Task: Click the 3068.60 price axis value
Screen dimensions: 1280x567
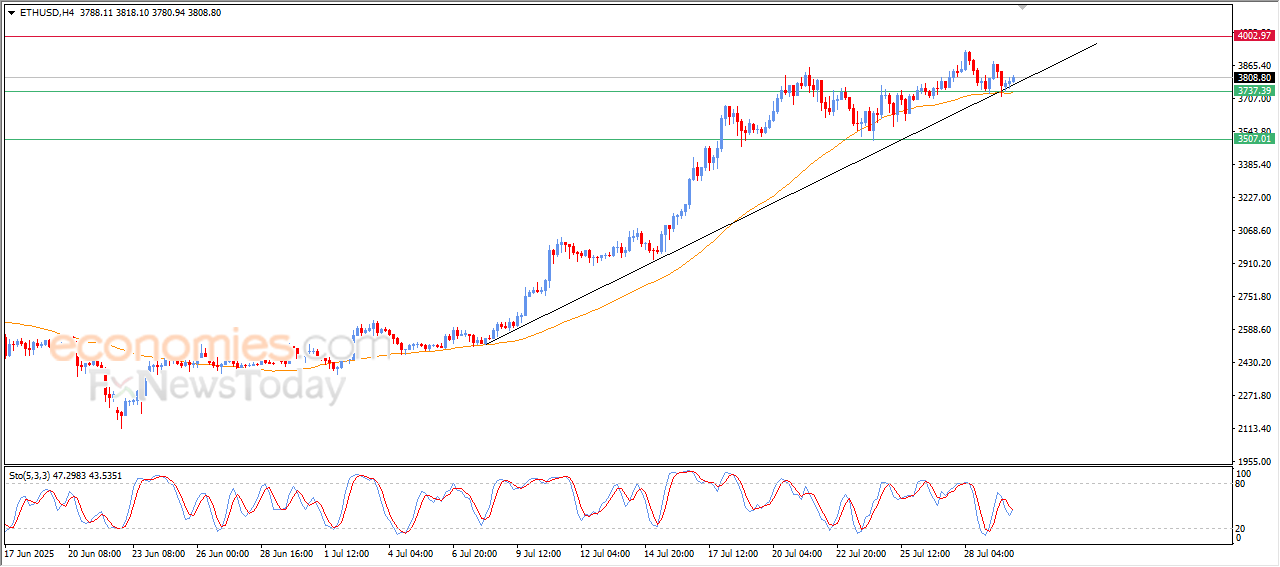Action: pos(1253,231)
